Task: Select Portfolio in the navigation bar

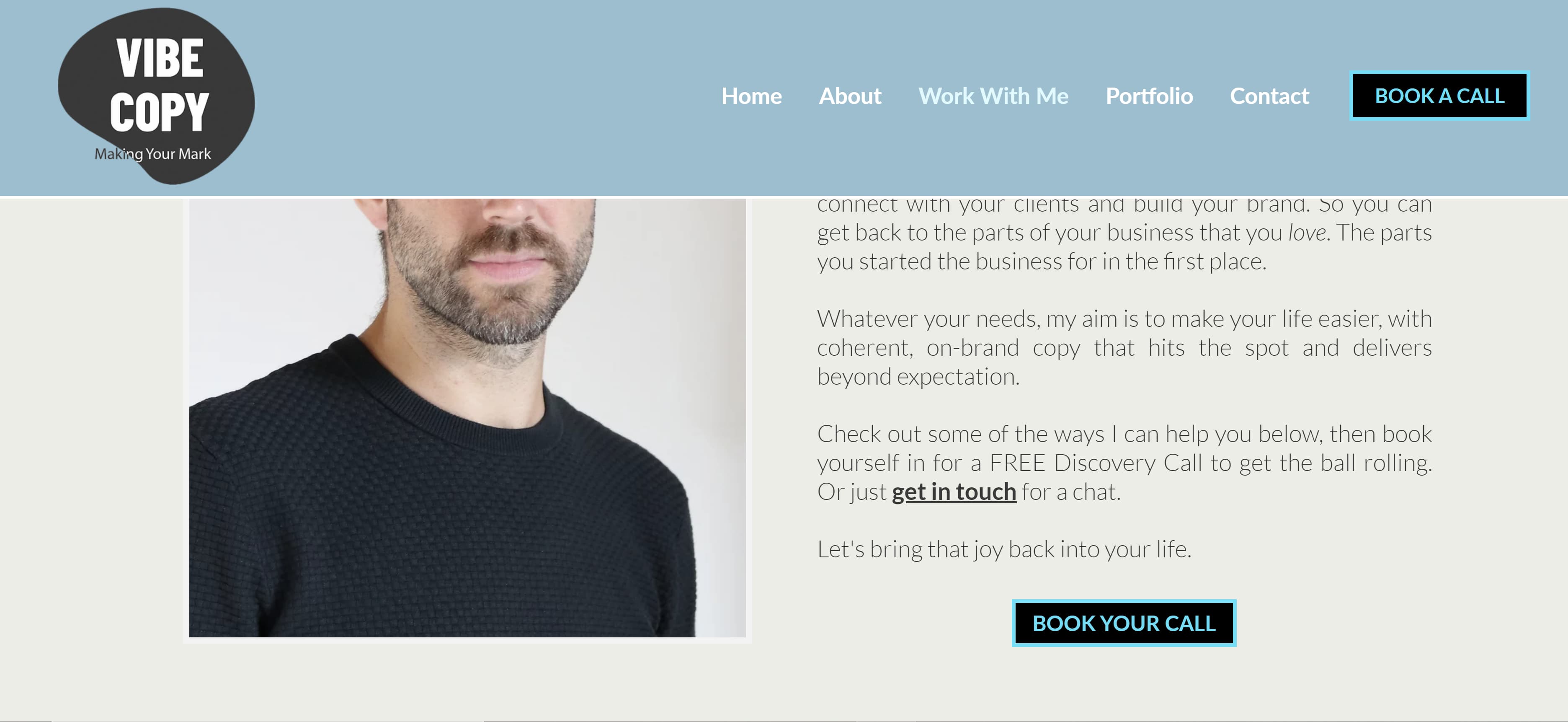Action: [1149, 96]
